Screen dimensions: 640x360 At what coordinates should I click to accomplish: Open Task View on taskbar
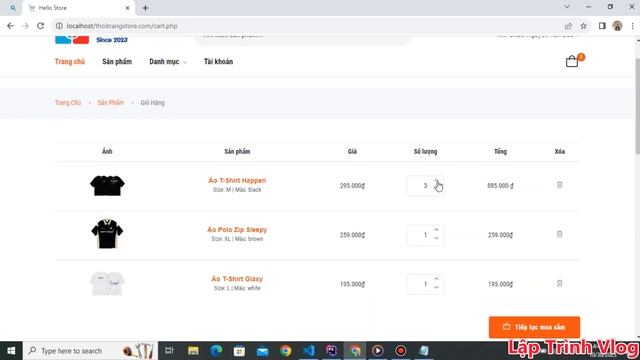click(169, 351)
